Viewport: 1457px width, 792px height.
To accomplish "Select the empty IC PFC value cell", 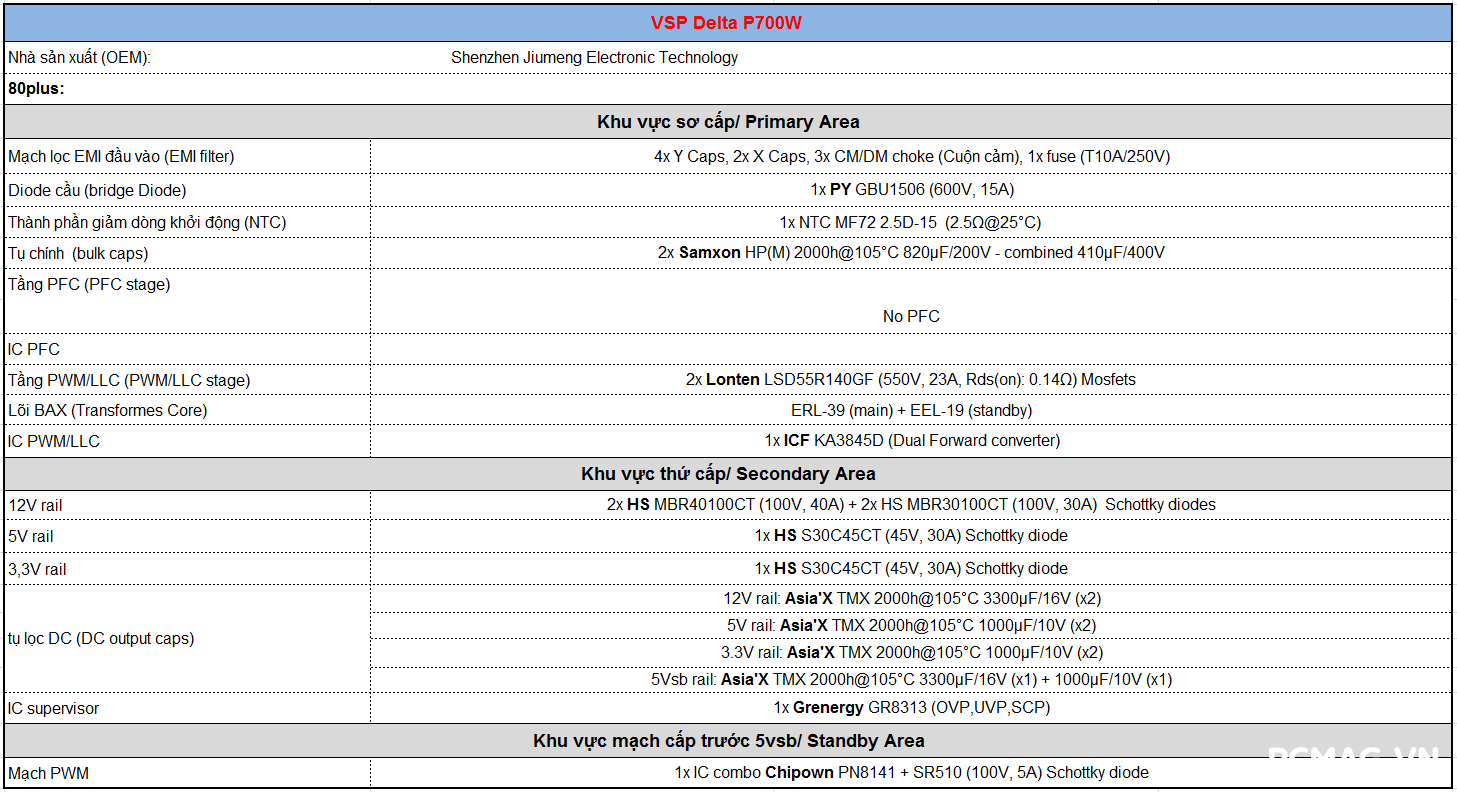I will [910, 349].
